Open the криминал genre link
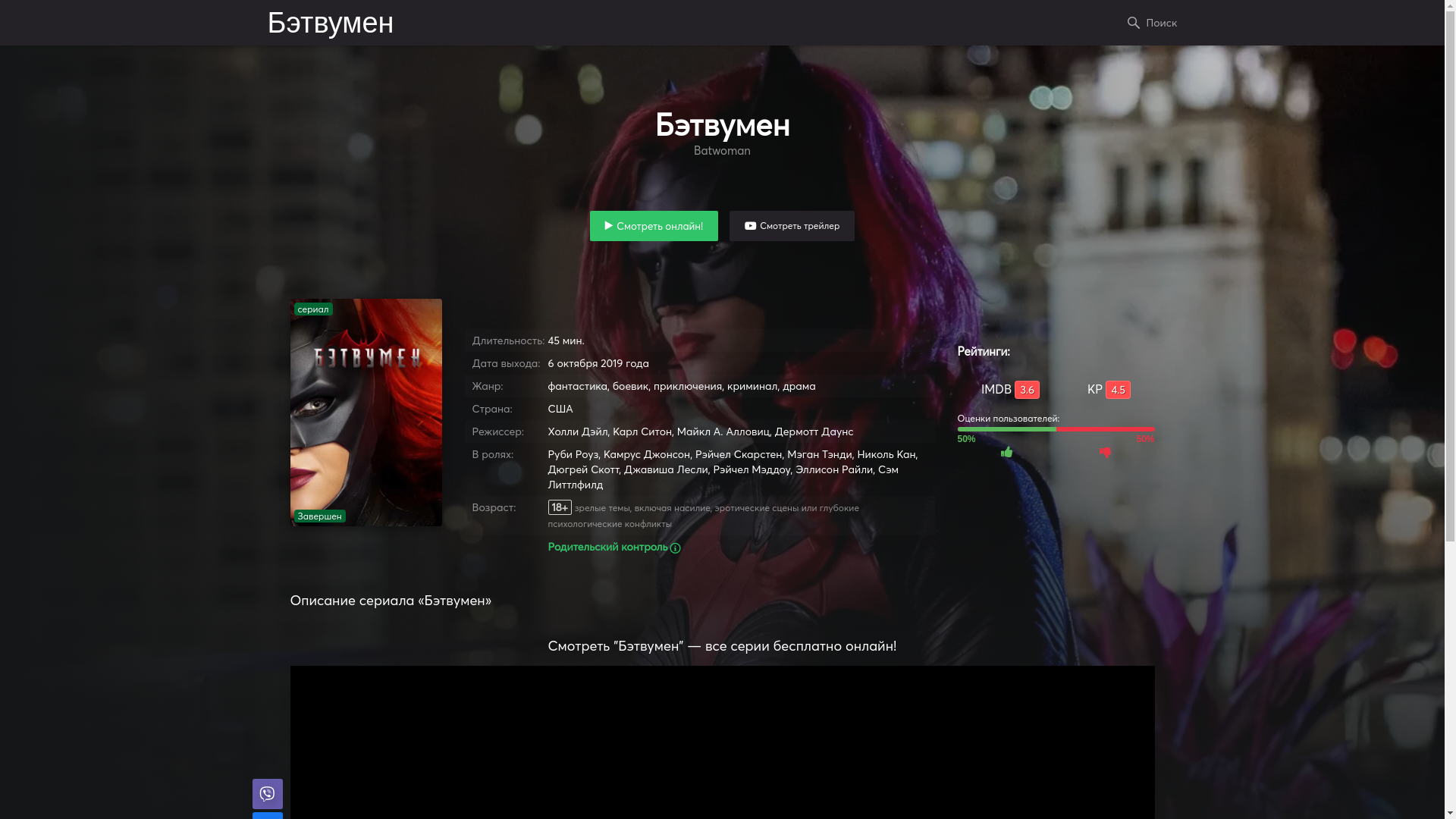 point(752,386)
